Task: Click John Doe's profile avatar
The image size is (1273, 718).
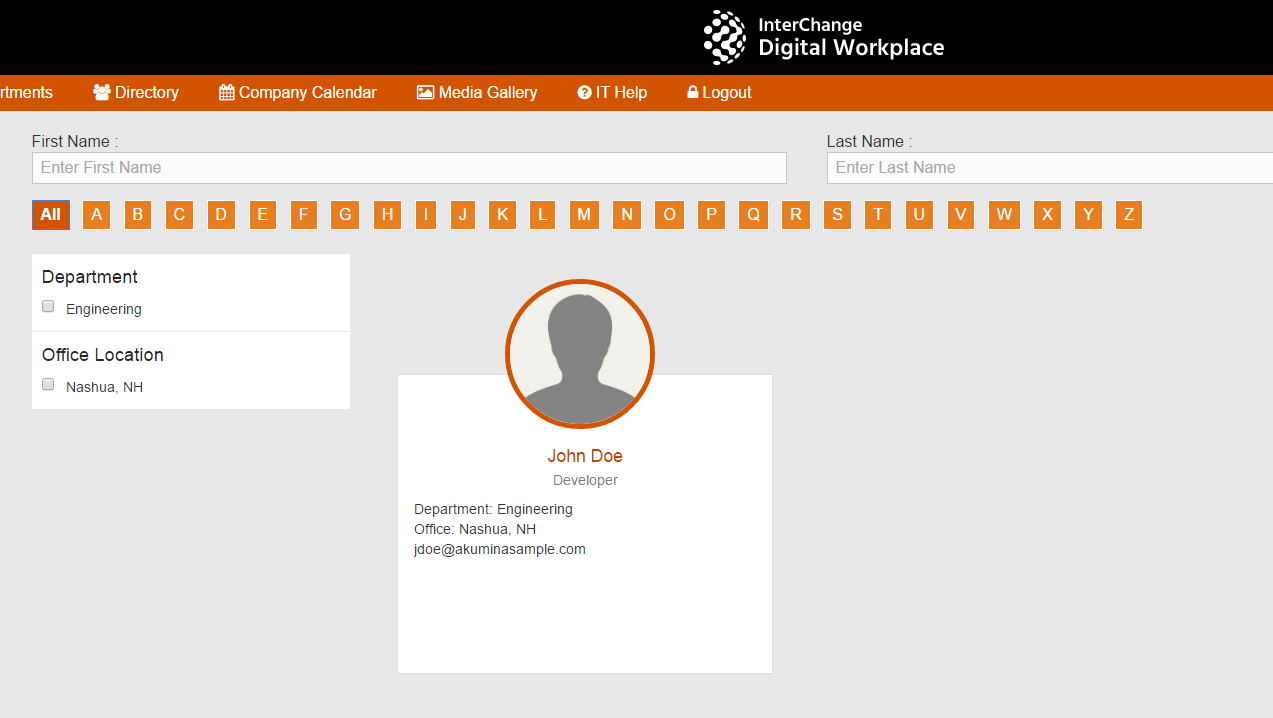Action: point(580,354)
